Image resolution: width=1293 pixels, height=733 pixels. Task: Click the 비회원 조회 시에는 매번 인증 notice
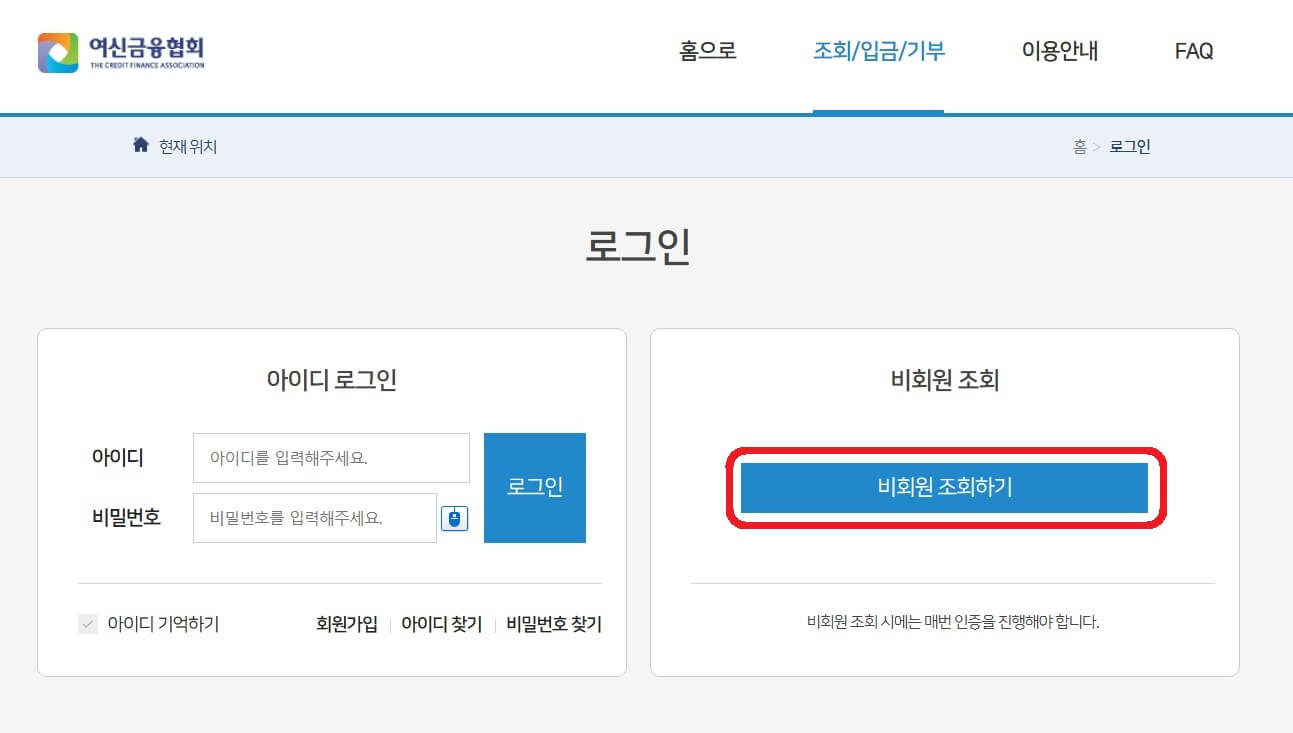(953, 622)
